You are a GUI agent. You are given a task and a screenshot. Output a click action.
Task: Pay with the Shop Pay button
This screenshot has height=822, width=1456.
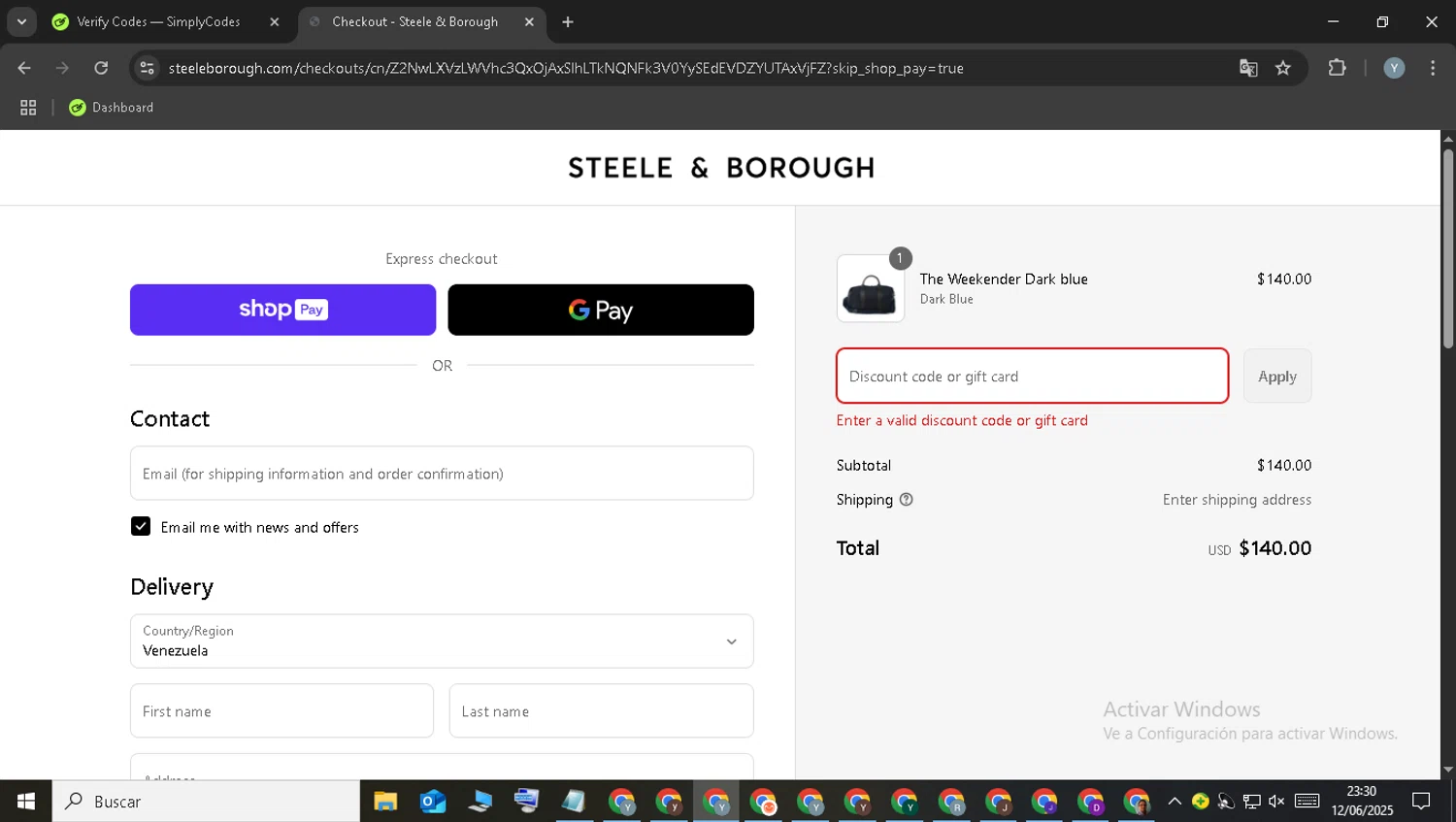(x=283, y=310)
